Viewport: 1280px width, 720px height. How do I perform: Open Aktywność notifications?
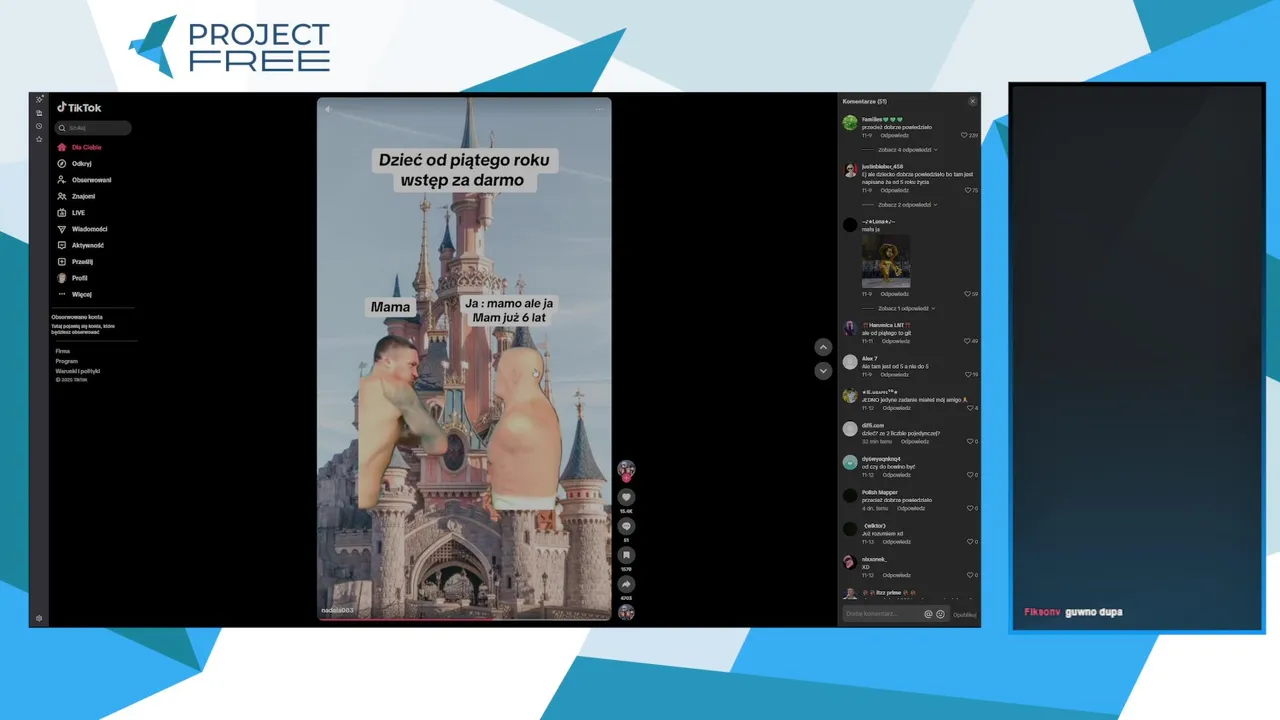tap(80, 245)
